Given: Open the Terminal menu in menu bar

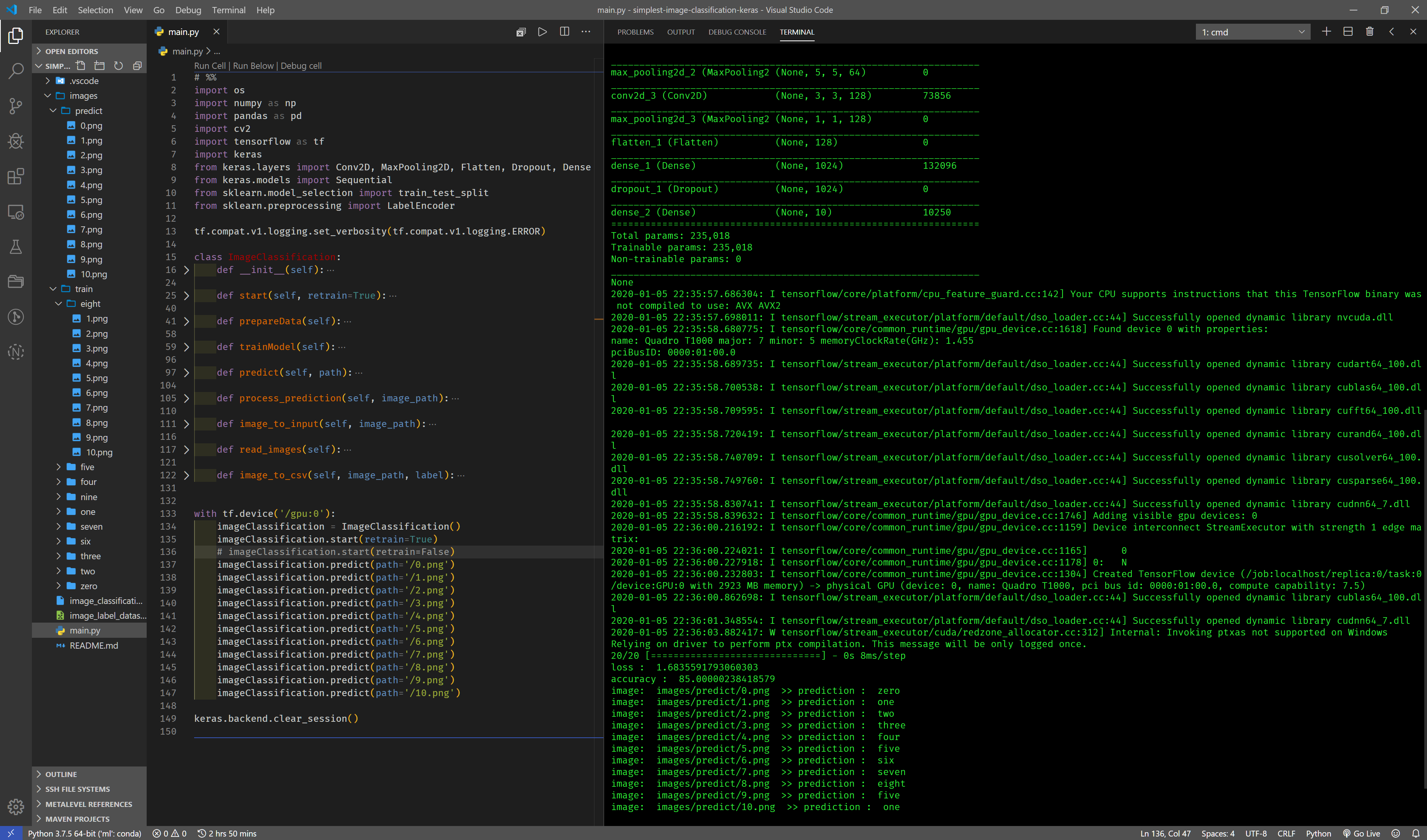Looking at the screenshot, I should pos(228,10).
